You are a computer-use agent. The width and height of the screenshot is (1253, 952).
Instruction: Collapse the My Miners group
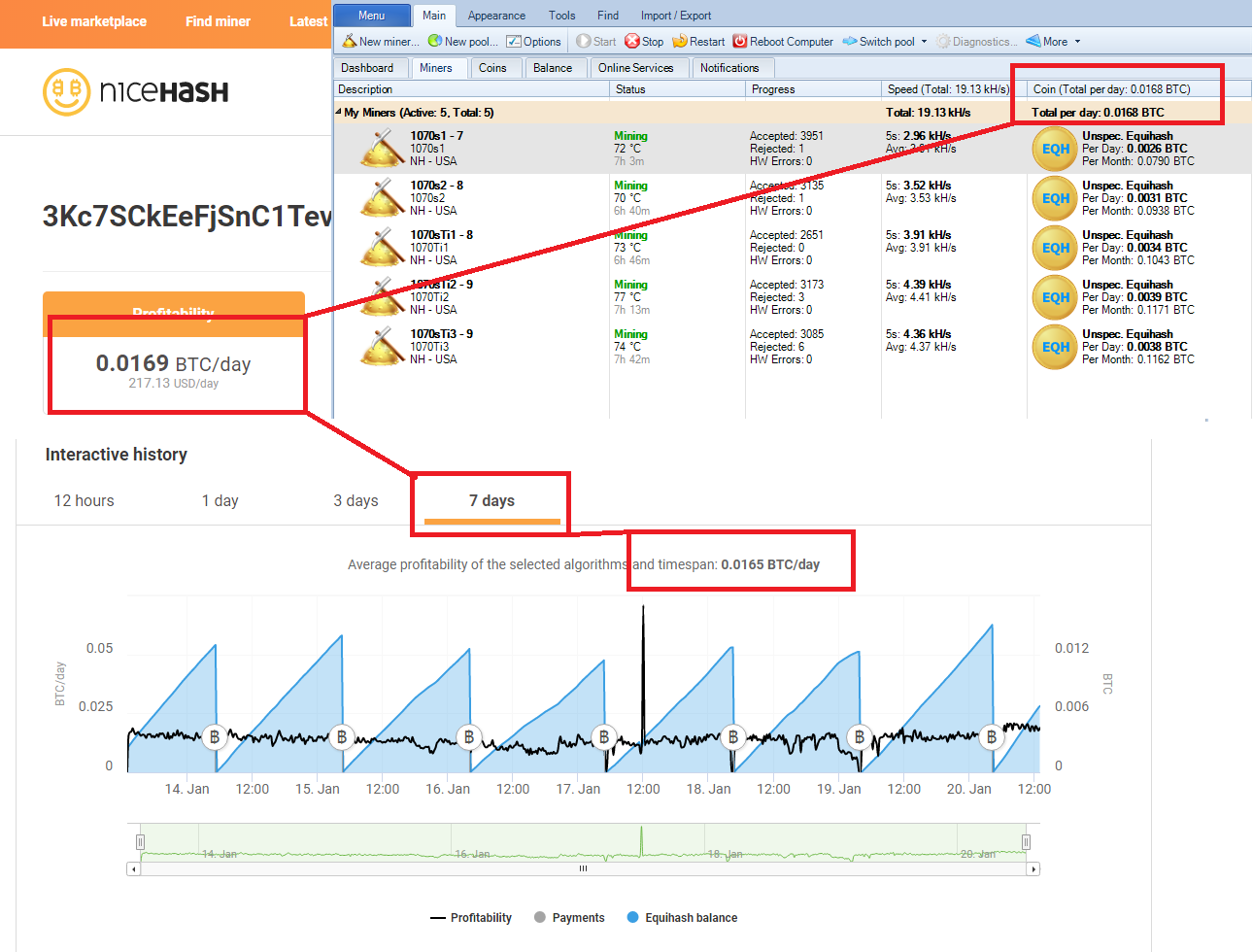click(338, 112)
